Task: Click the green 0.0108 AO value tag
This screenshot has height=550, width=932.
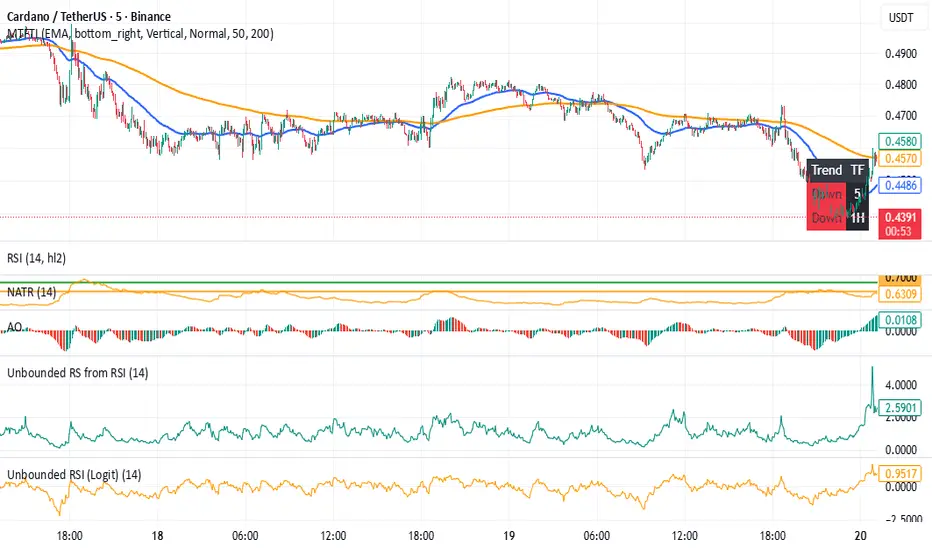Action: pos(897,321)
